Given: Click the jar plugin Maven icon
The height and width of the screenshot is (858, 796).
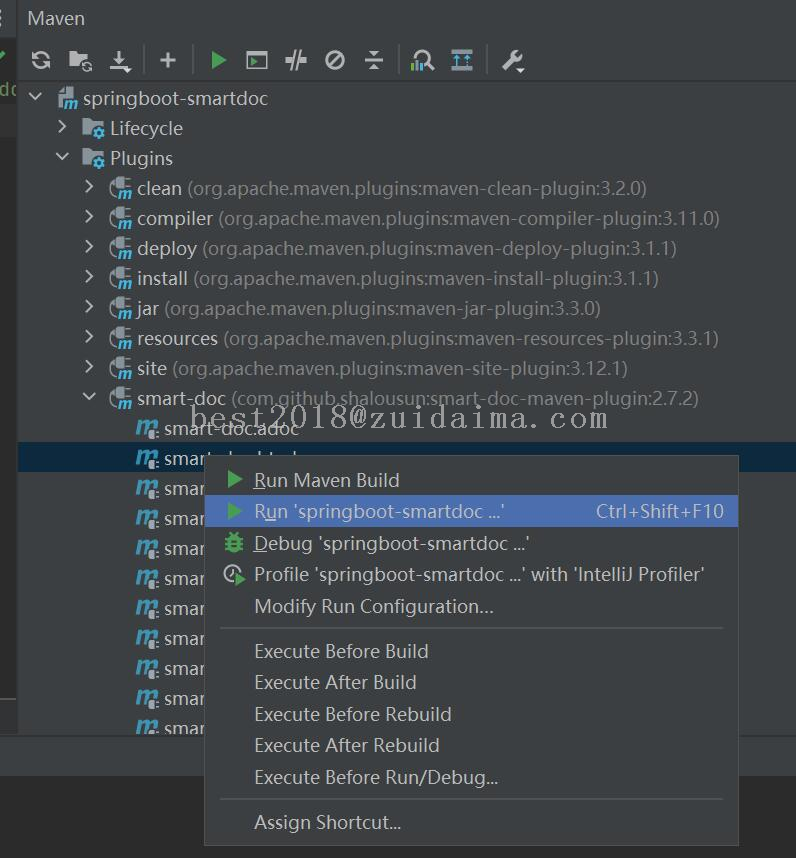Looking at the screenshot, I should point(120,309).
